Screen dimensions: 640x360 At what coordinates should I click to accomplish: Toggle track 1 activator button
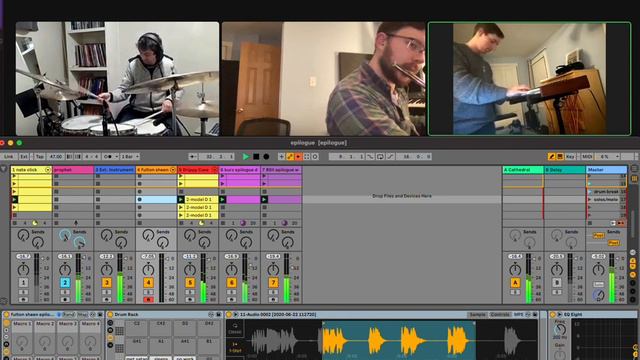(23, 282)
